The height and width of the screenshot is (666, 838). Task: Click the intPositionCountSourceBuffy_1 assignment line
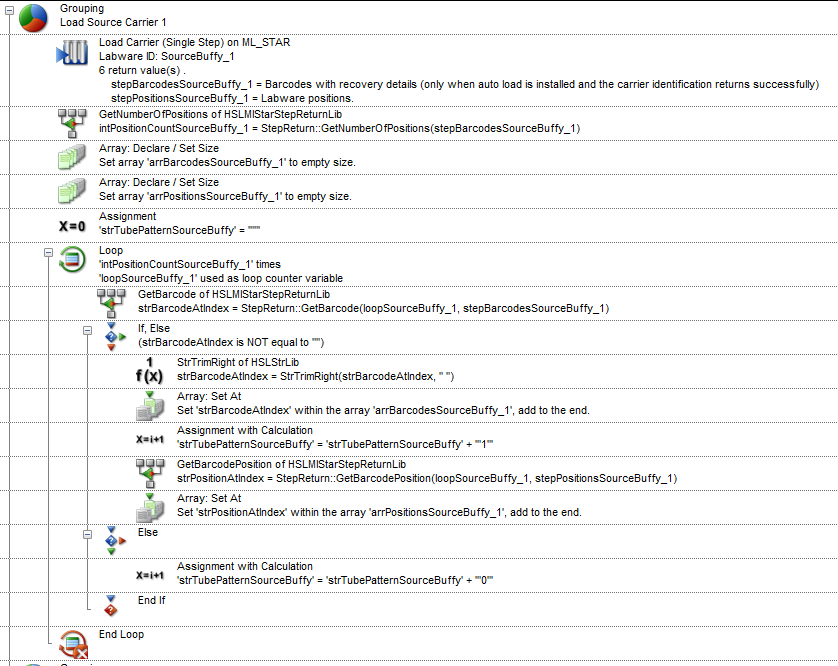click(x=339, y=128)
